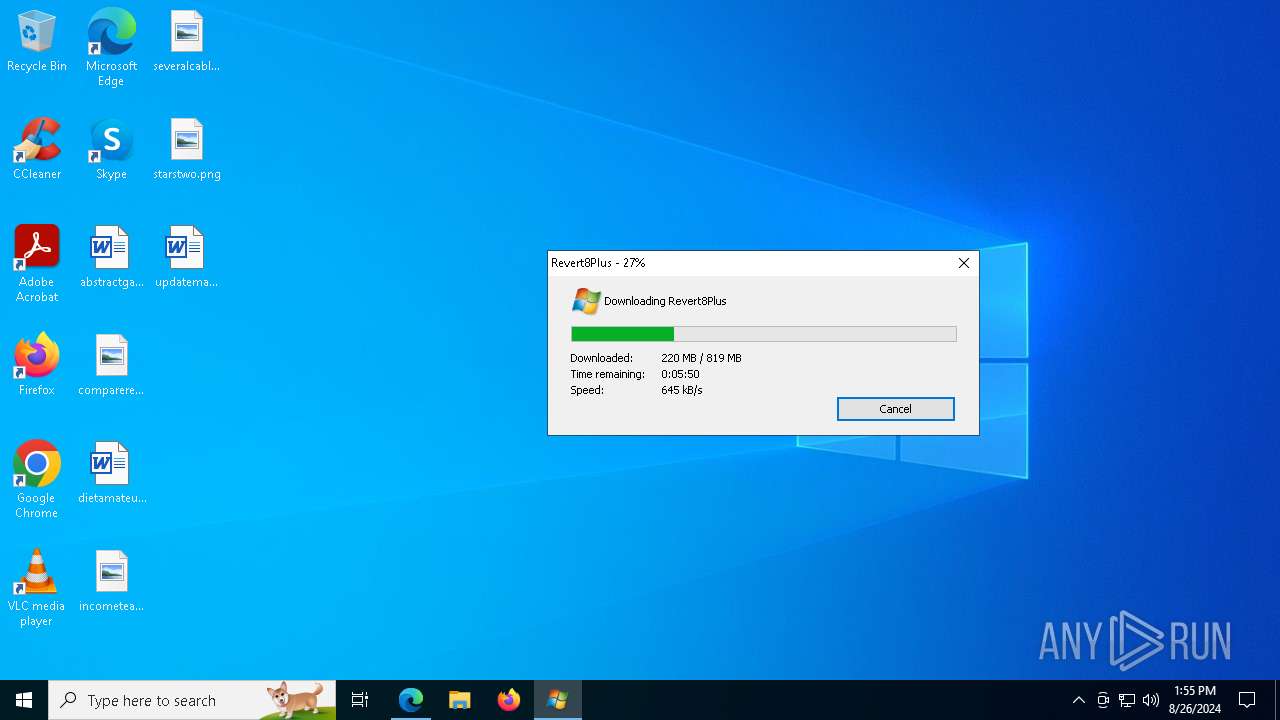
Task: Cancel the Revert8Plus download
Action: (895, 409)
